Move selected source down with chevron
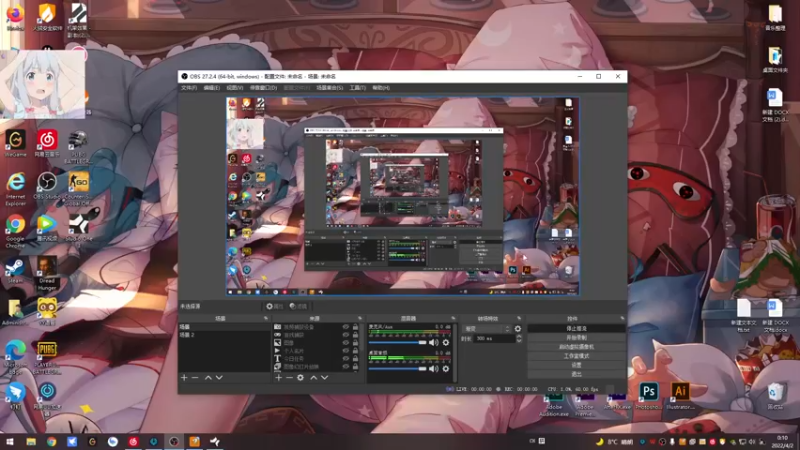Screen dimensions: 800x450 click(324, 378)
